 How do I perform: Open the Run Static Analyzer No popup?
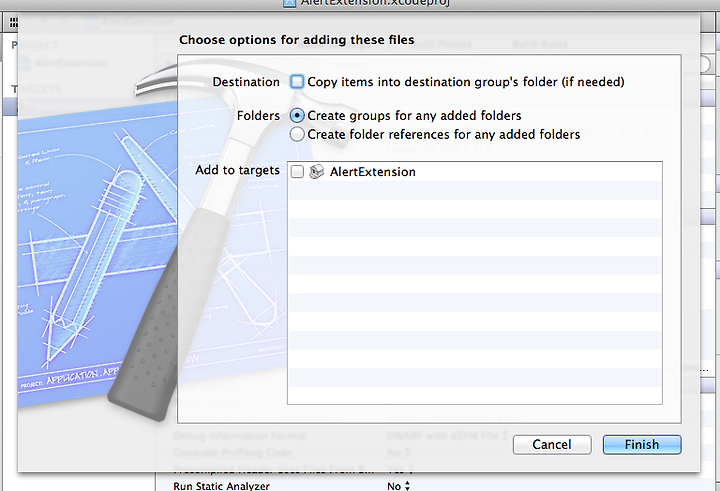[399, 485]
